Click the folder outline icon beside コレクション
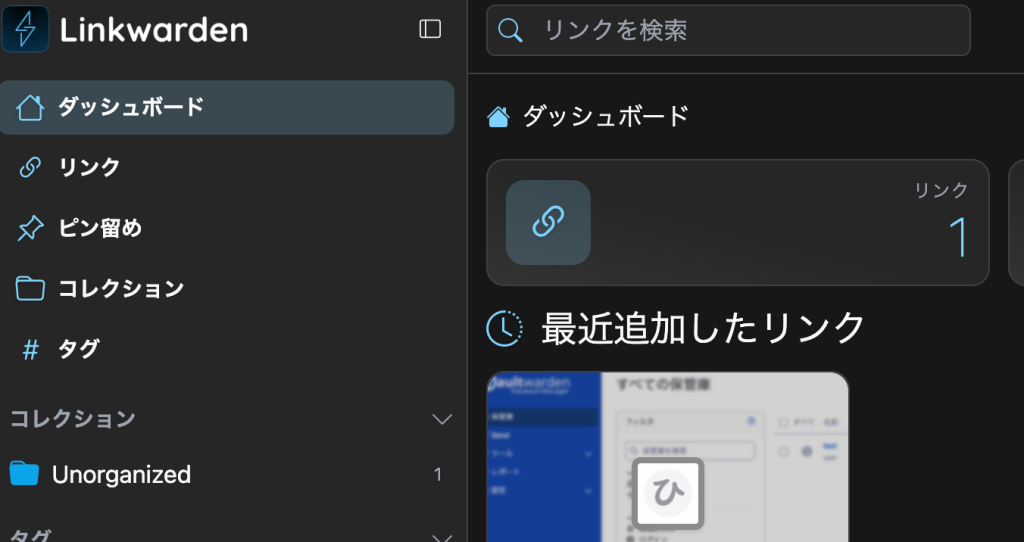1024x542 pixels. (30, 289)
